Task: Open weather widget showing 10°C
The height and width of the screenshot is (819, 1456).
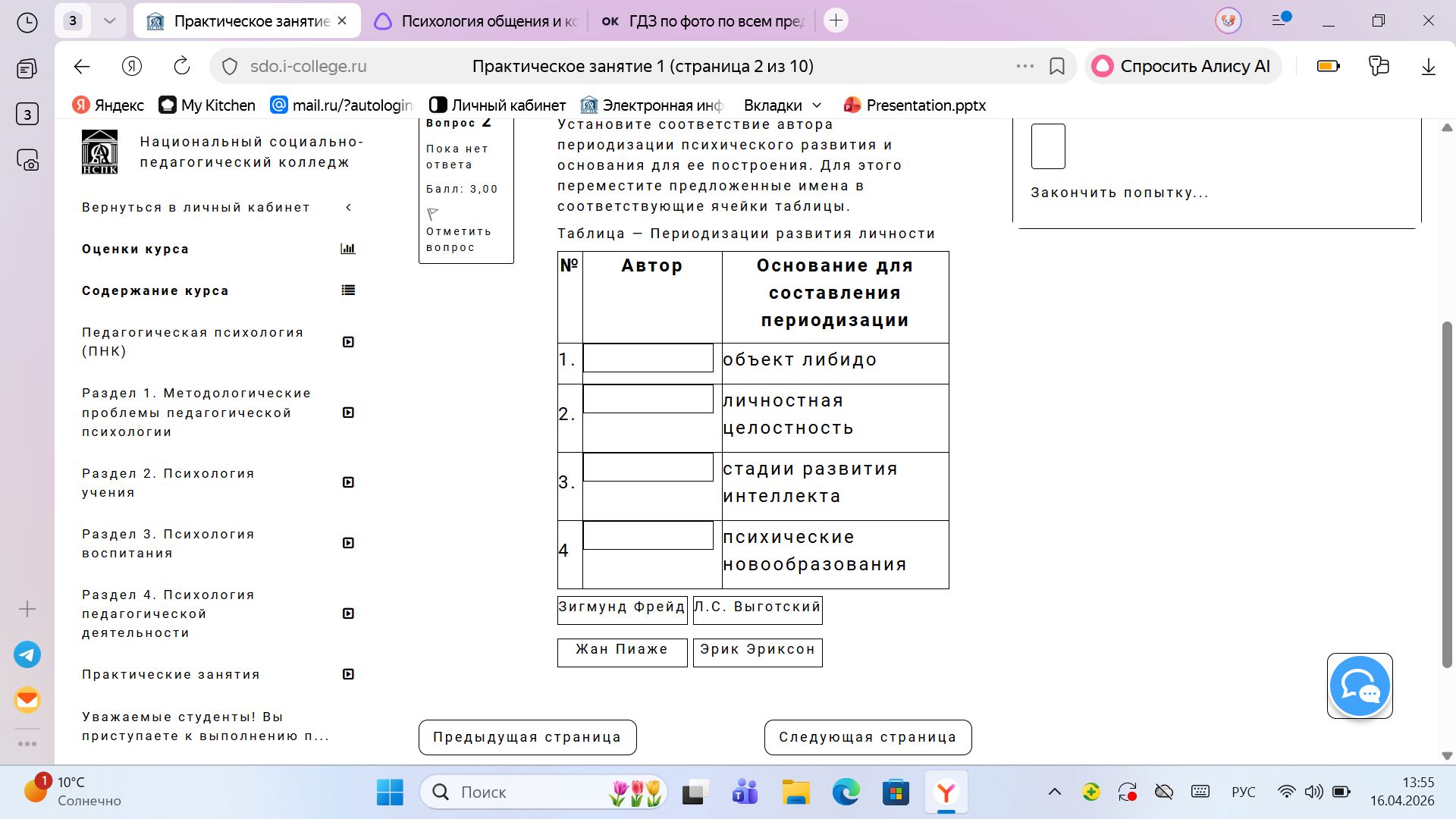Action: 72,792
